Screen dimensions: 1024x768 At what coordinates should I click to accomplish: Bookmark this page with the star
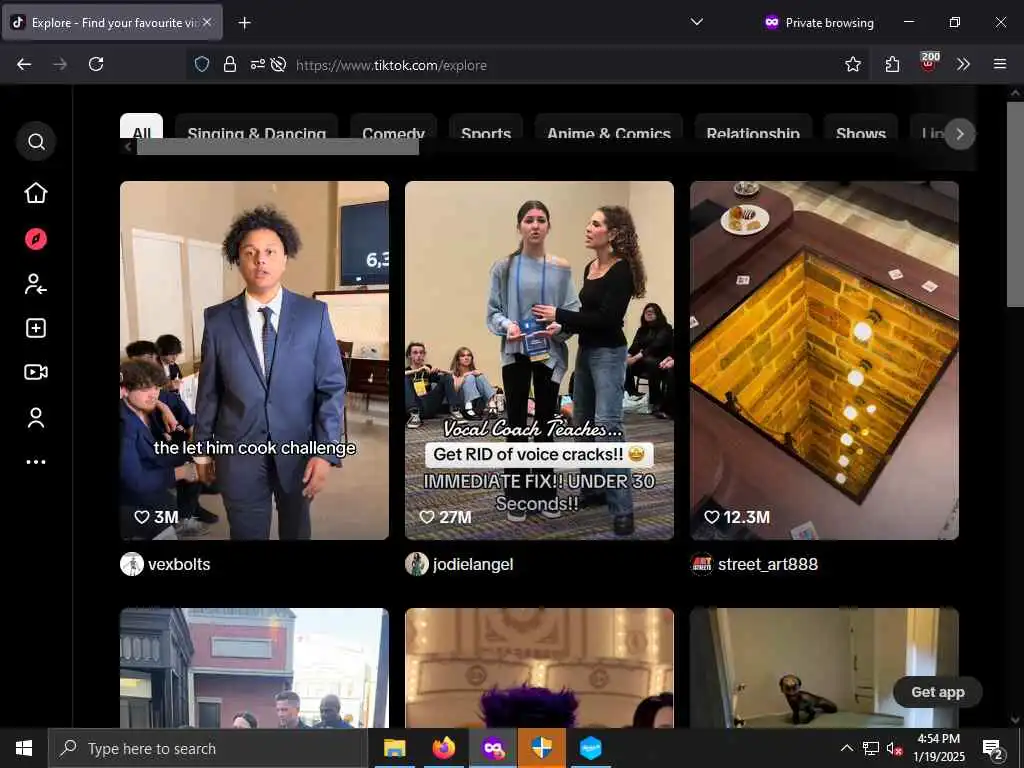tap(852, 64)
